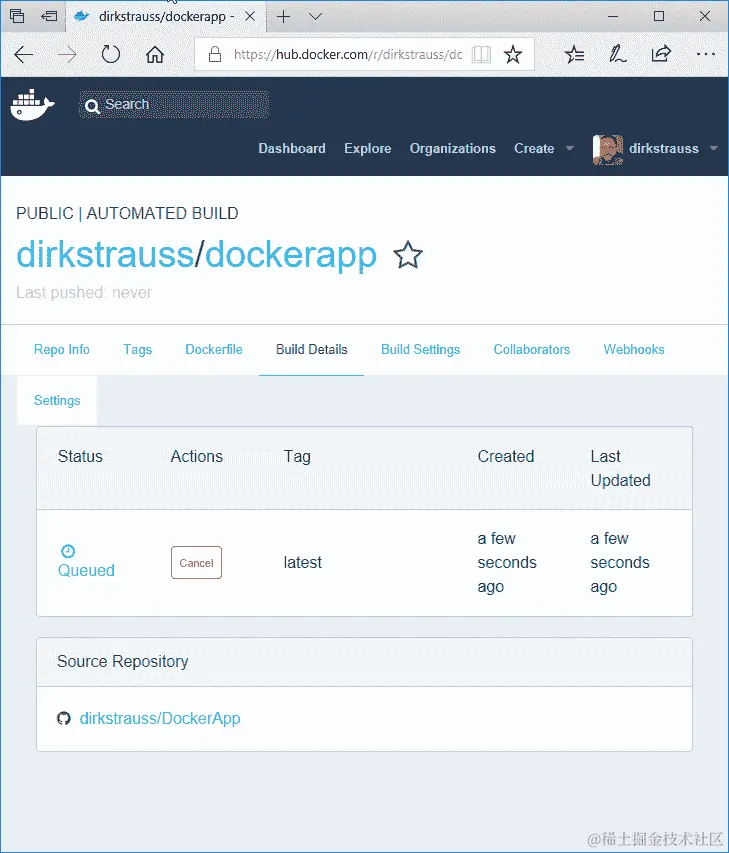Click the dirkstrauss user avatar
The image size is (729, 853).
pyautogui.click(x=608, y=150)
